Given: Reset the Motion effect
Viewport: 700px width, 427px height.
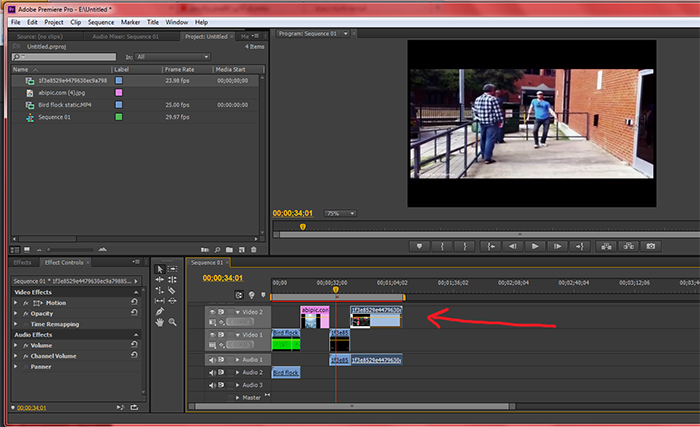Looking at the screenshot, I should pyautogui.click(x=134, y=302).
